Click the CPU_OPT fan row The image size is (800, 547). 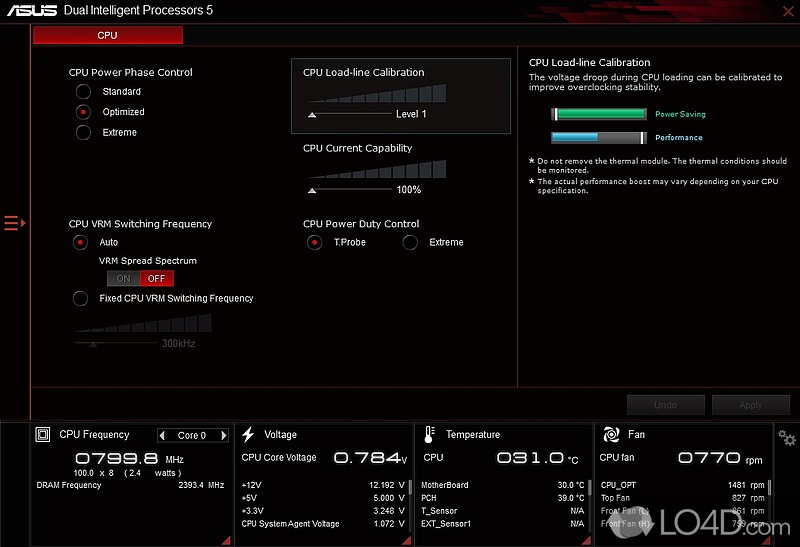[x=683, y=485]
